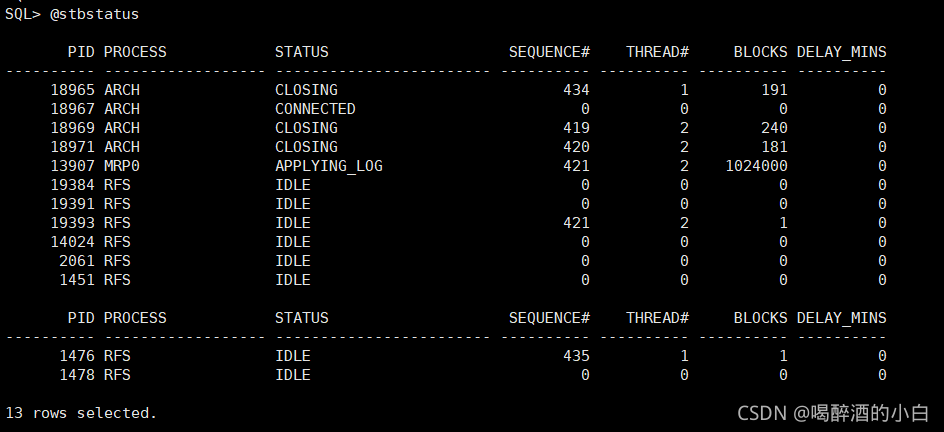This screenshot has height=432, width=944.
Task: Click PID value 18965
Action: pyautogui.click(x=72, y=90)
